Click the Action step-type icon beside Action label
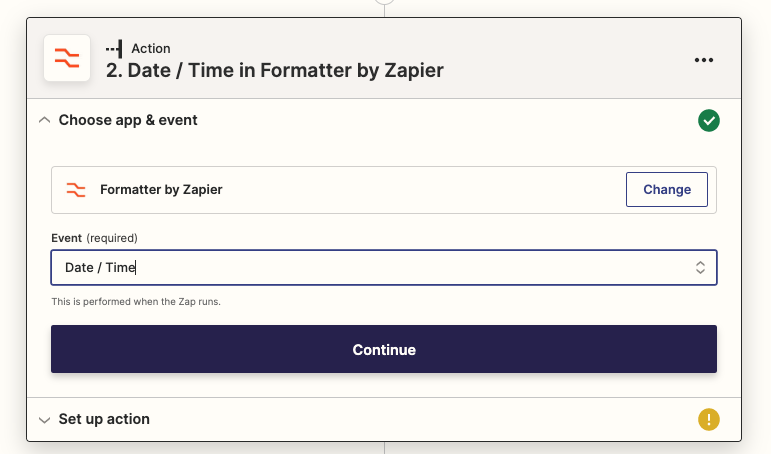 (114, 48)
